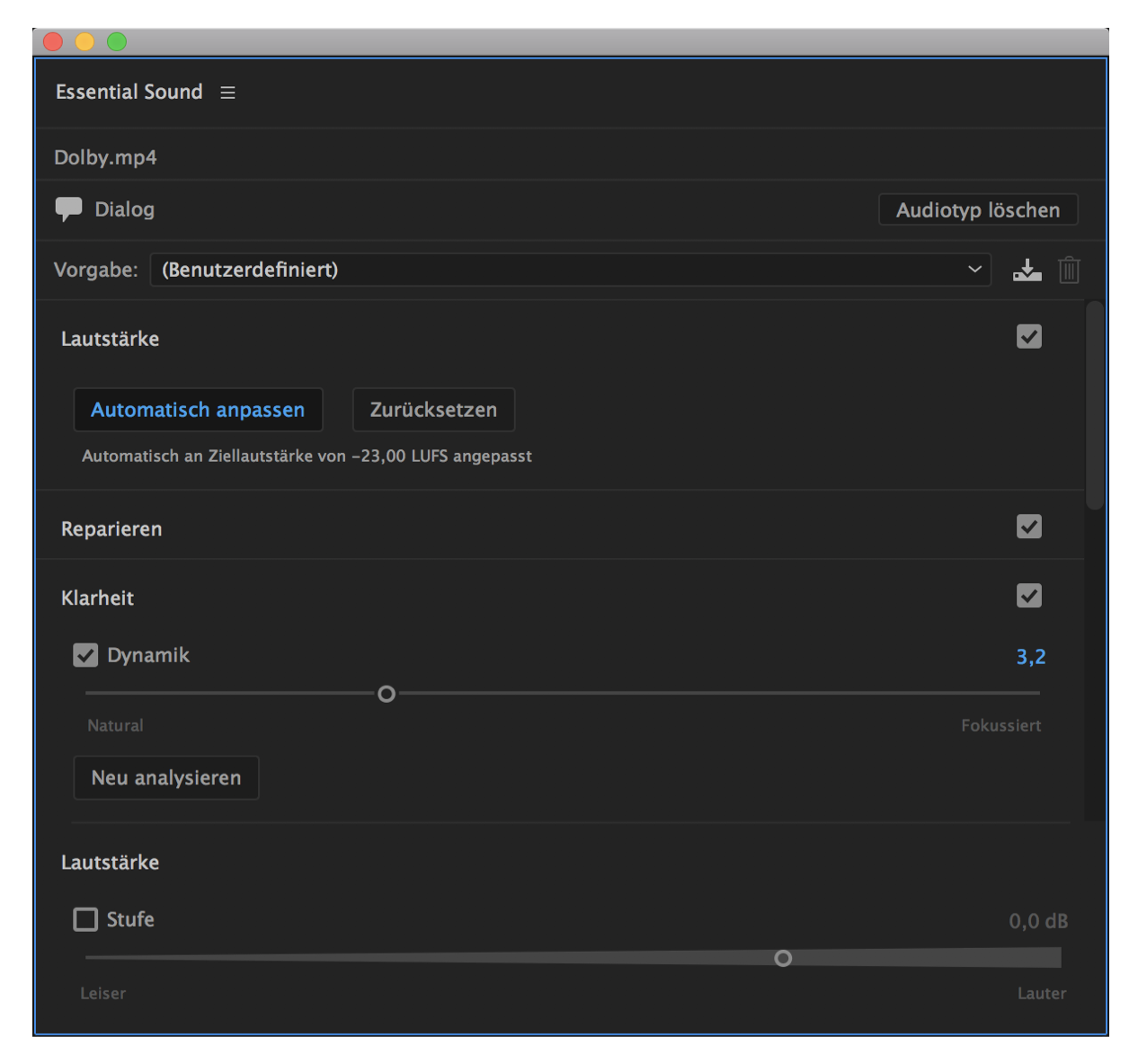Click the Essential Sound panel tab title
This screenshot has width=1138, height=1064.
(x=129, y=92)
